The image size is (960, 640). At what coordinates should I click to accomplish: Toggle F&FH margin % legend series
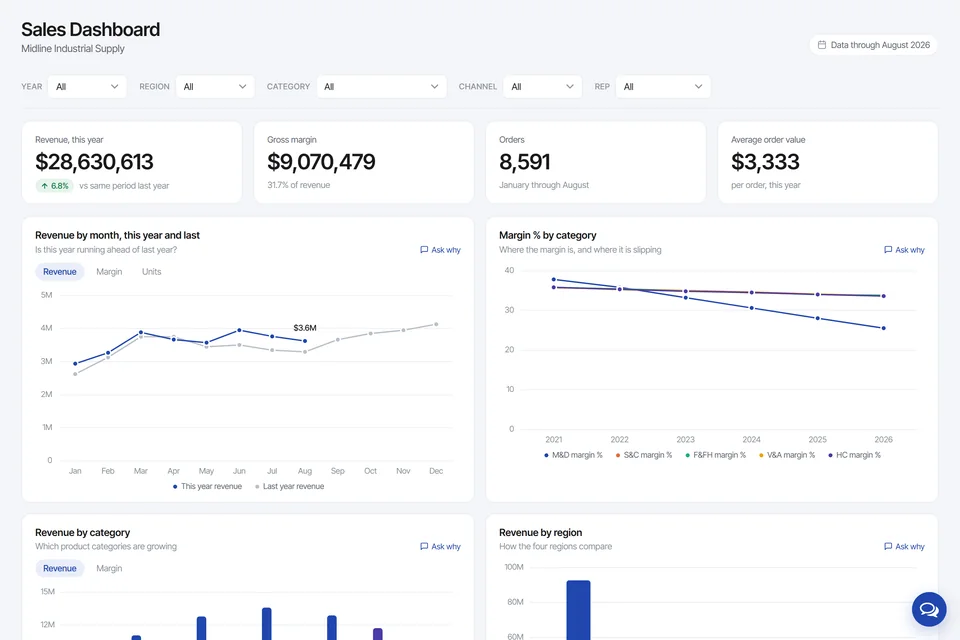(x=715, y=455)
